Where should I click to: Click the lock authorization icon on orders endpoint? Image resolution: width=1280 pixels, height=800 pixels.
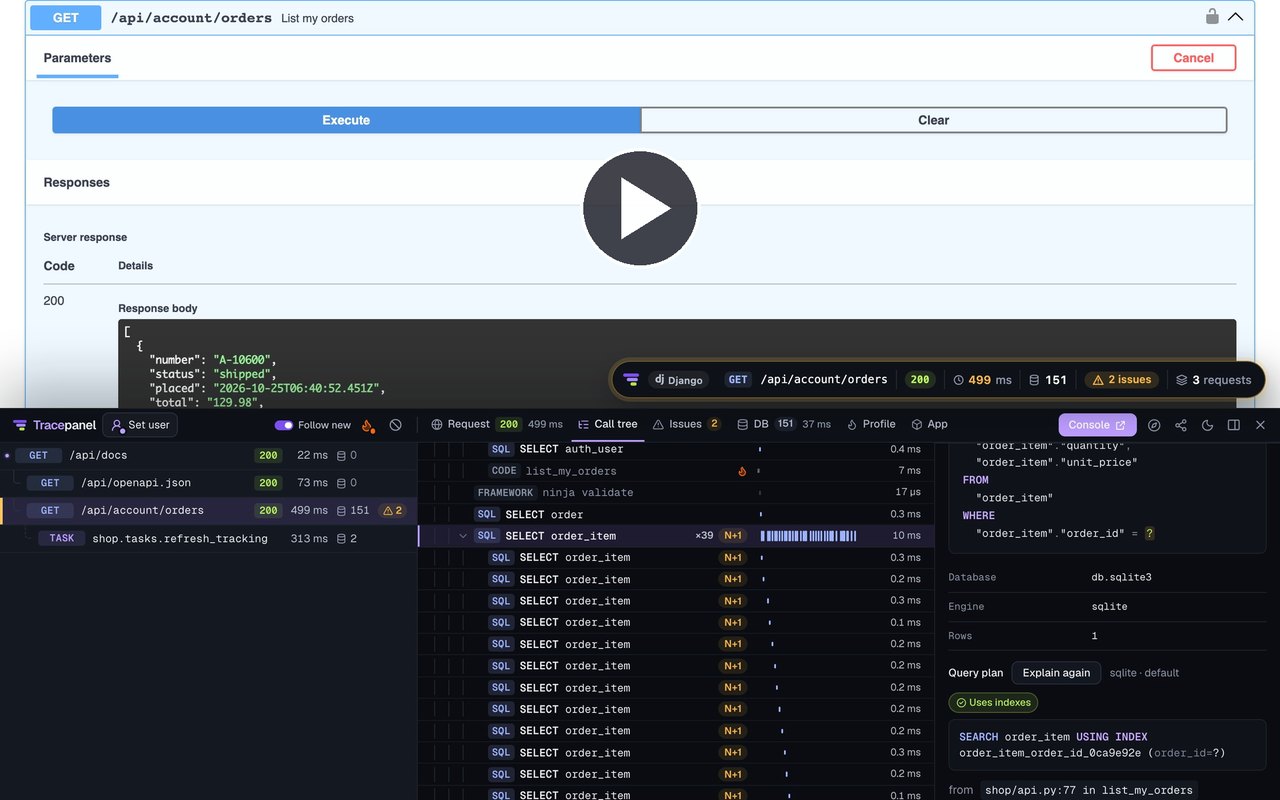click(x=1212, y=16)
